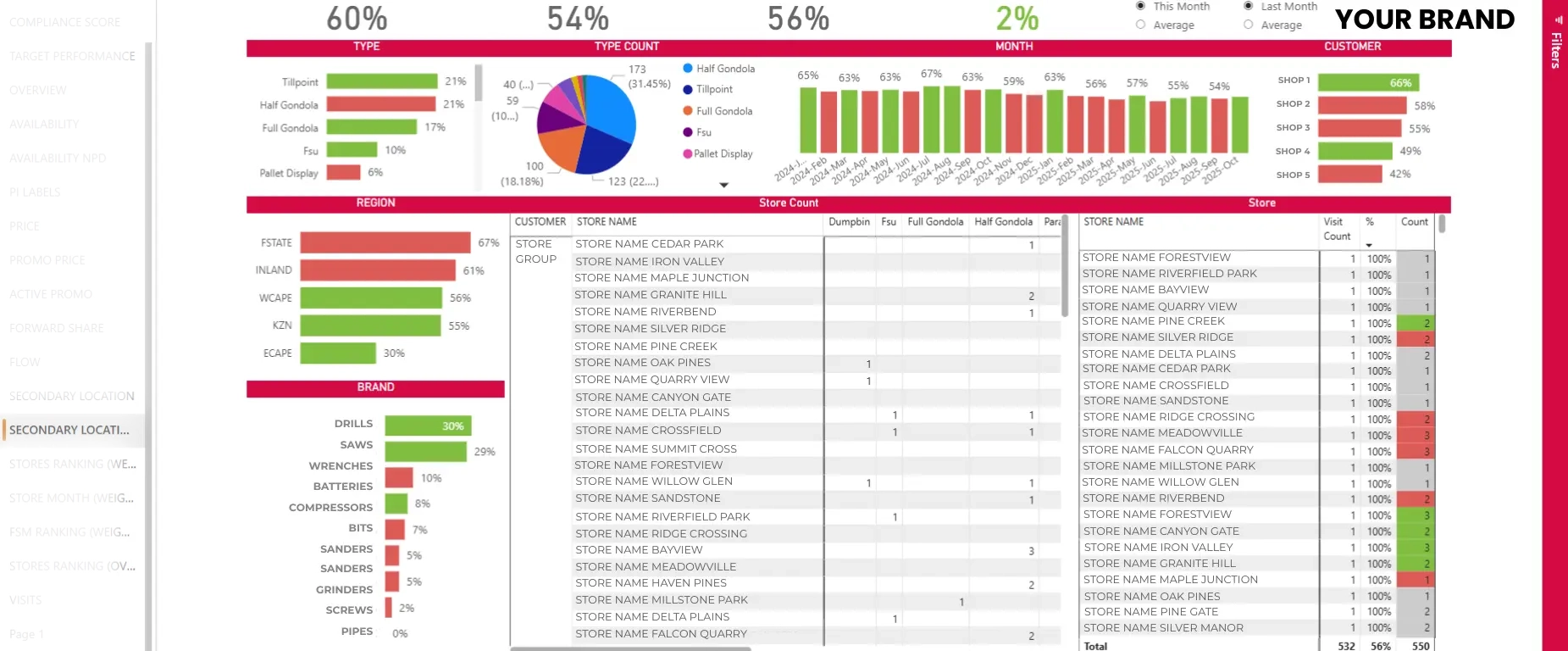Sort by Visit Count column header

tap(1337, 229)
